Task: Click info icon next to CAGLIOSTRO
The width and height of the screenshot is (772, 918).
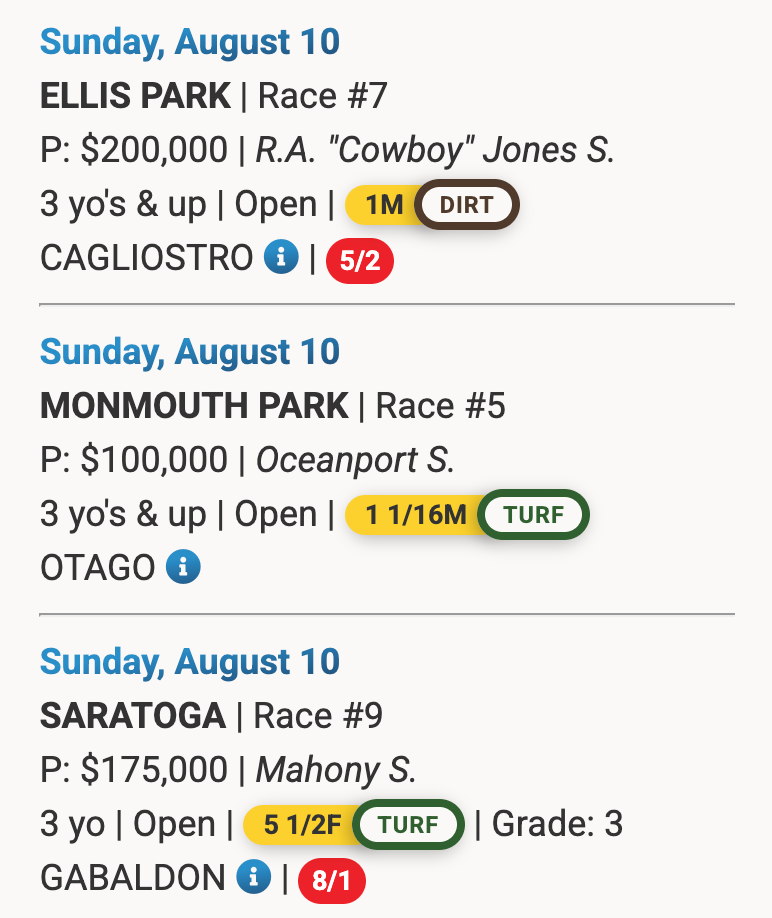Action: coord(281,258)
